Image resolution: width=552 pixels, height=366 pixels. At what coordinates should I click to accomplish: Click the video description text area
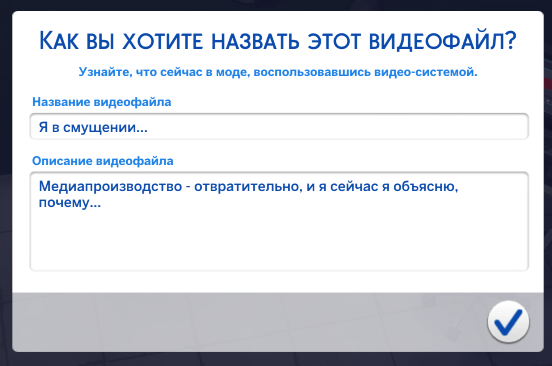click(279, 221)
